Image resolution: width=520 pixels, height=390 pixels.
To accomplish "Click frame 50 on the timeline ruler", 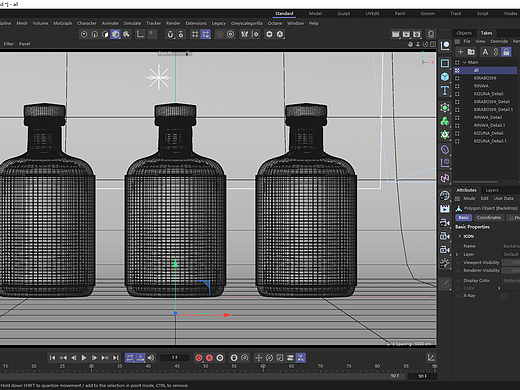I will click(205, 366).
